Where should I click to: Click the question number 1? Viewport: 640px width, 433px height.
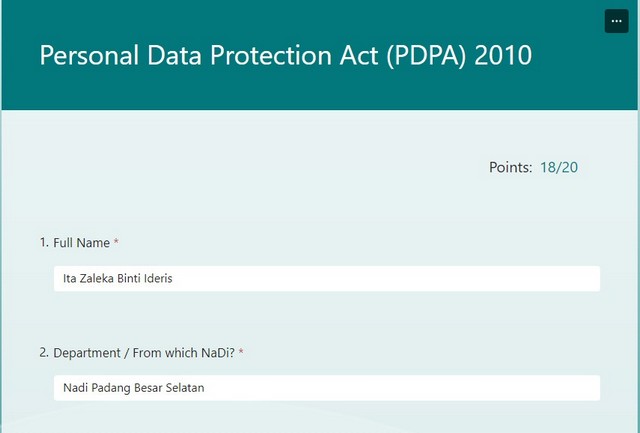click(x=43, y=243)
